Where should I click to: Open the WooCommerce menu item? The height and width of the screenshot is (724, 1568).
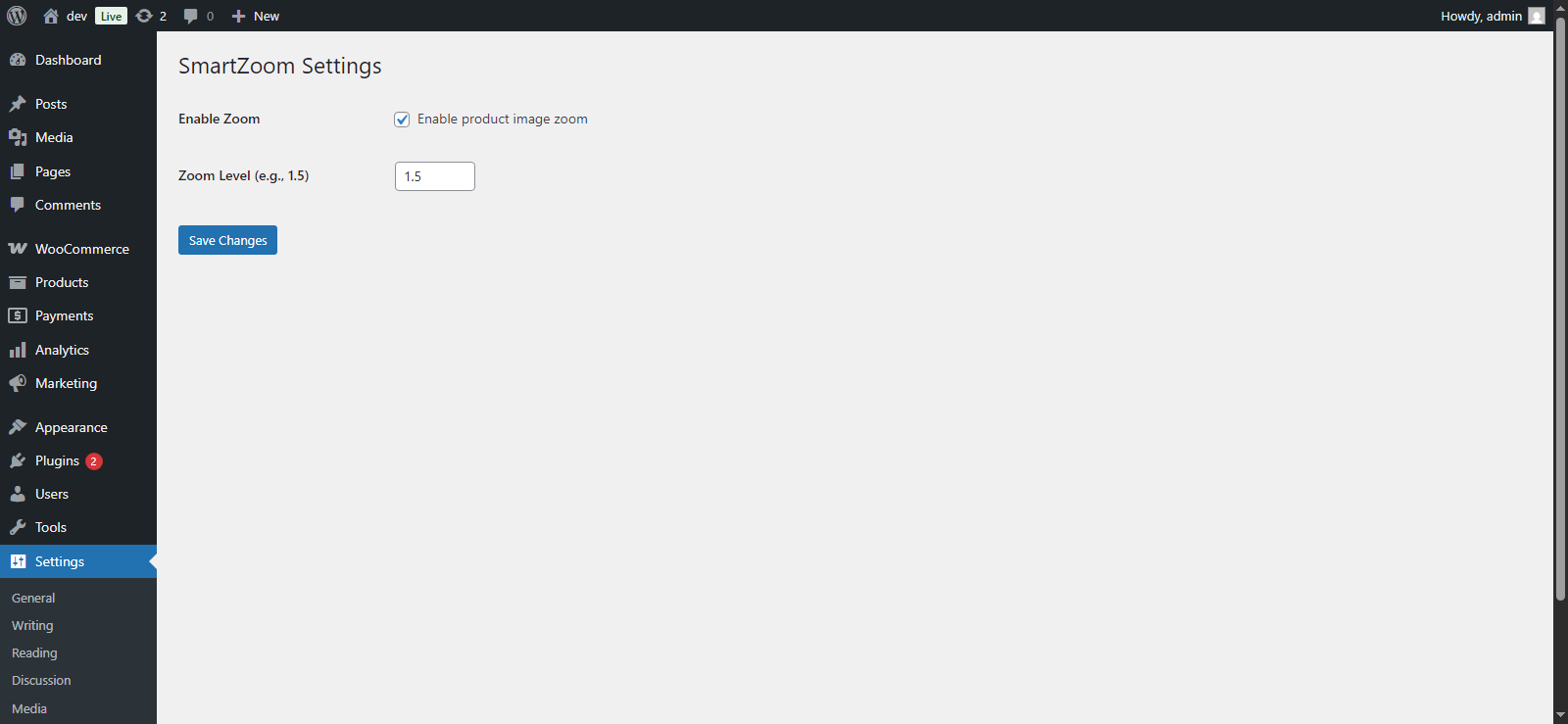[x=78, y=249]
